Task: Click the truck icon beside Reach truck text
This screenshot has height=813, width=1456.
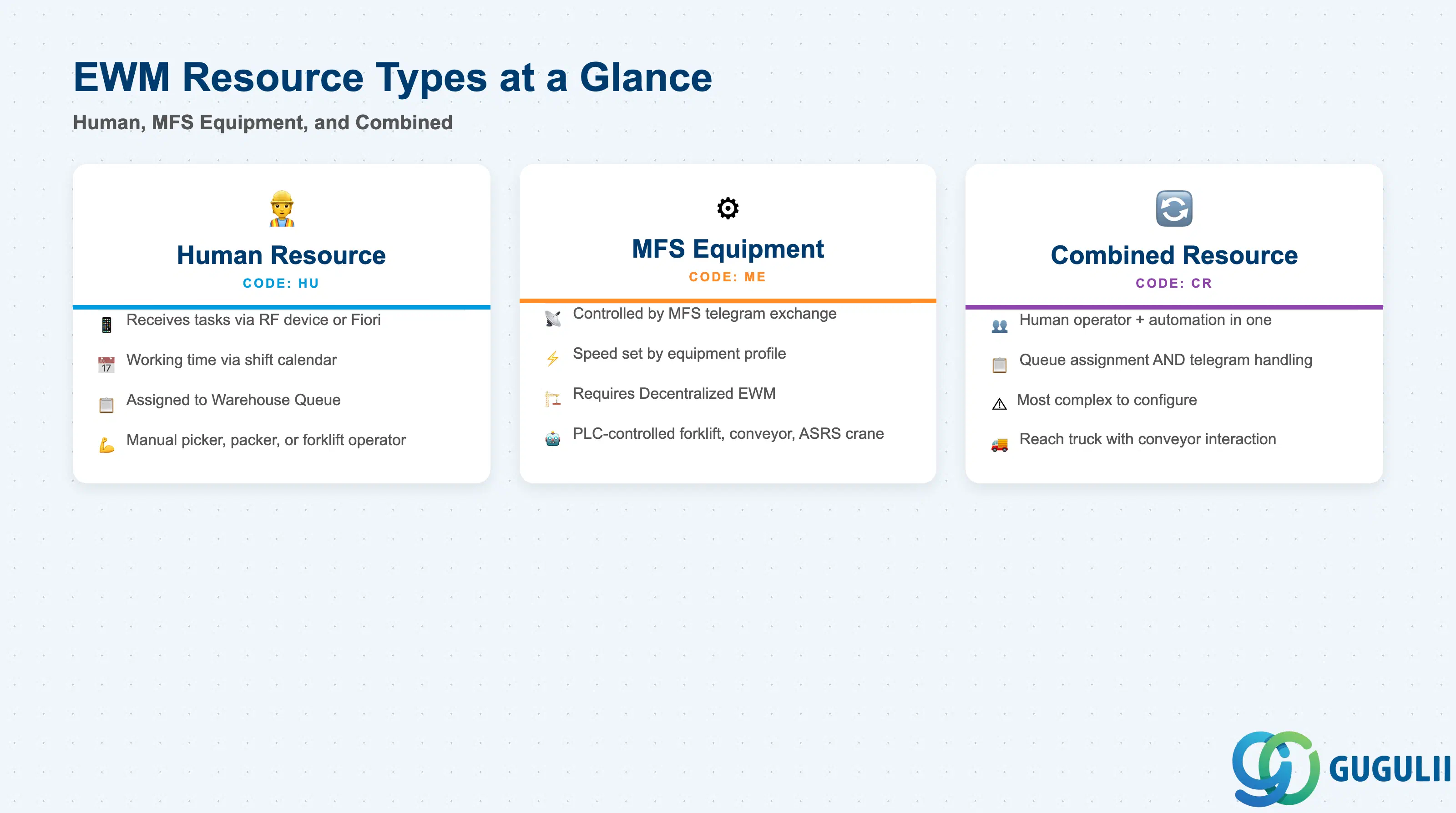Action: [999, 445]
